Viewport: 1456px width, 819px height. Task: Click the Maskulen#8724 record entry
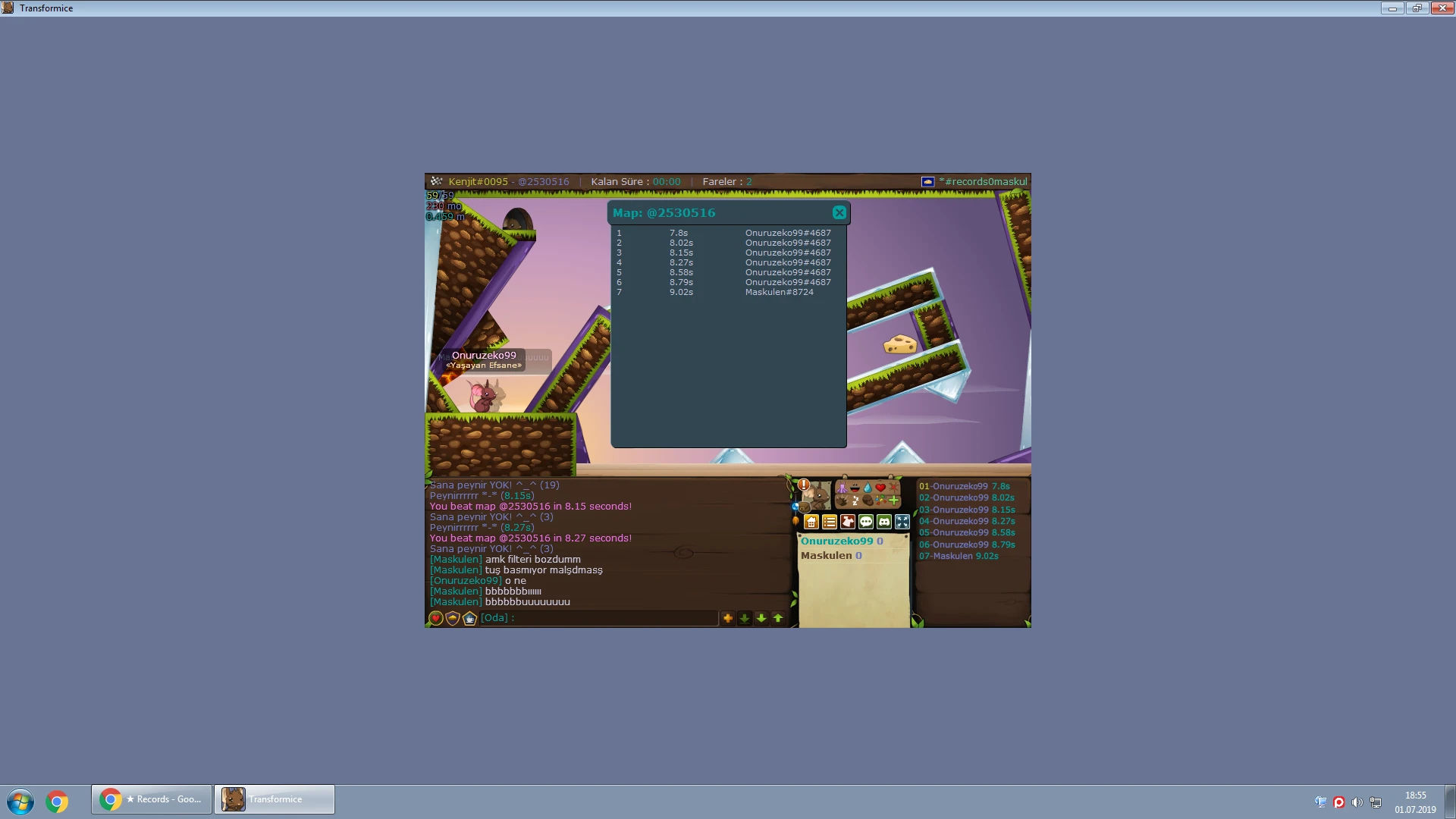[x=780, y=293]
